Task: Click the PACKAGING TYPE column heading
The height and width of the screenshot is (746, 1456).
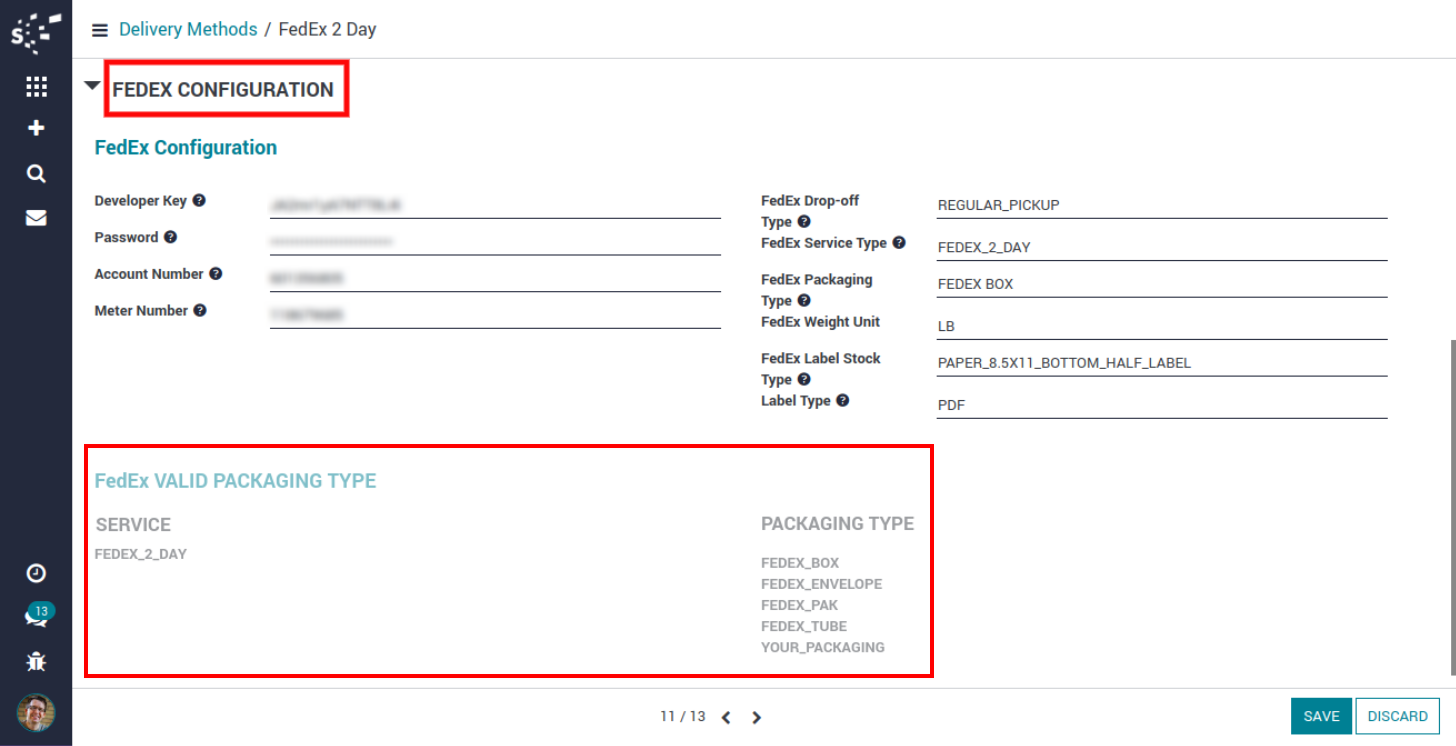Action: pyautogui.click(x=837, y=524)
